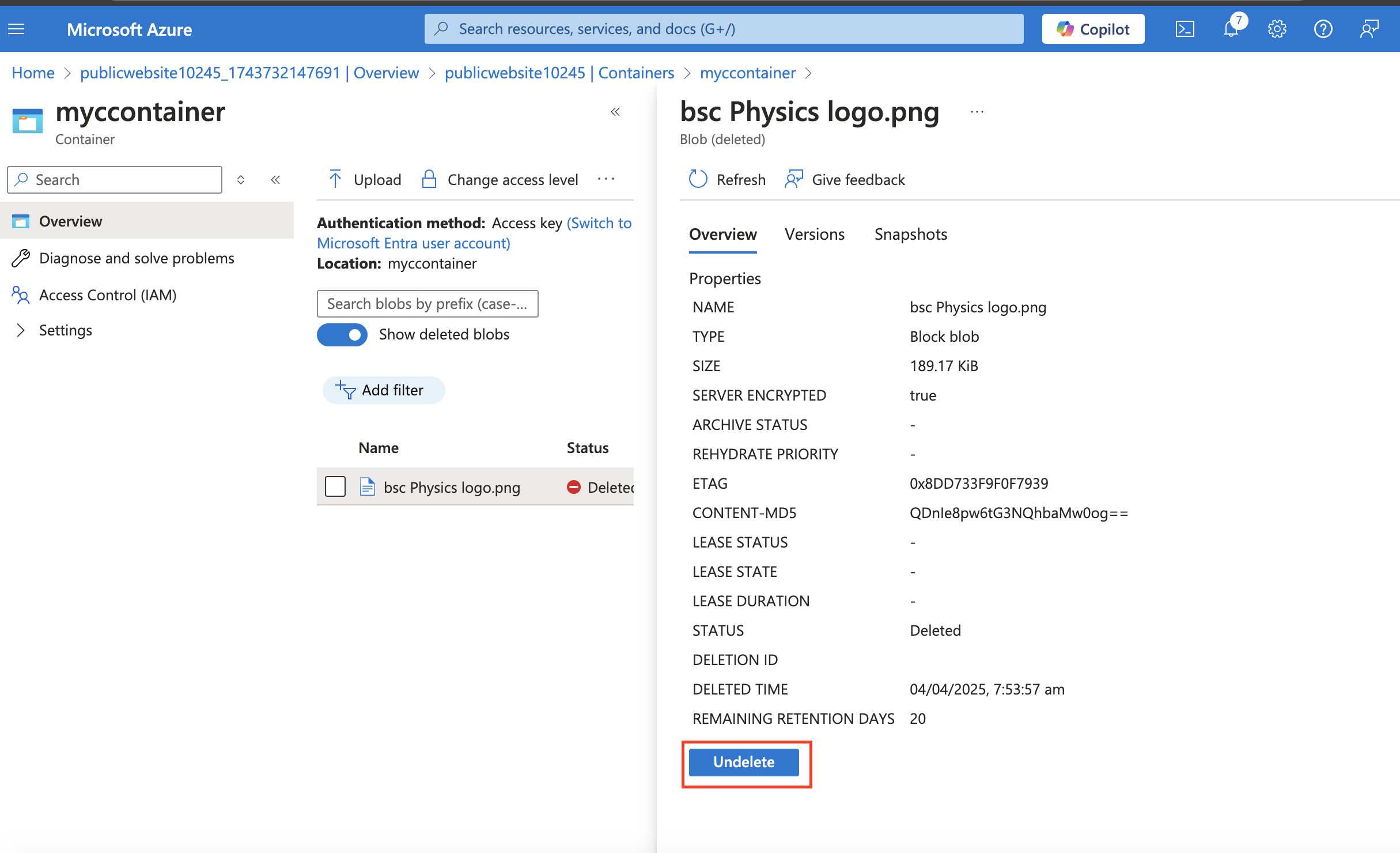
Task: Open the Help question mark
Action: (1323, 29)
